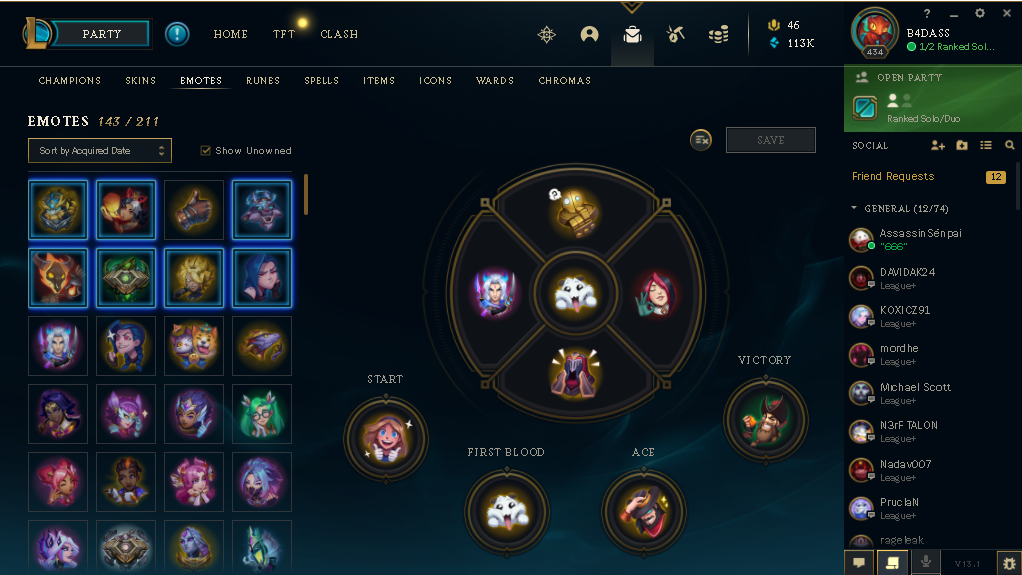
Task: Collapse the GENERAL friends group
Action: pos(854,208)
